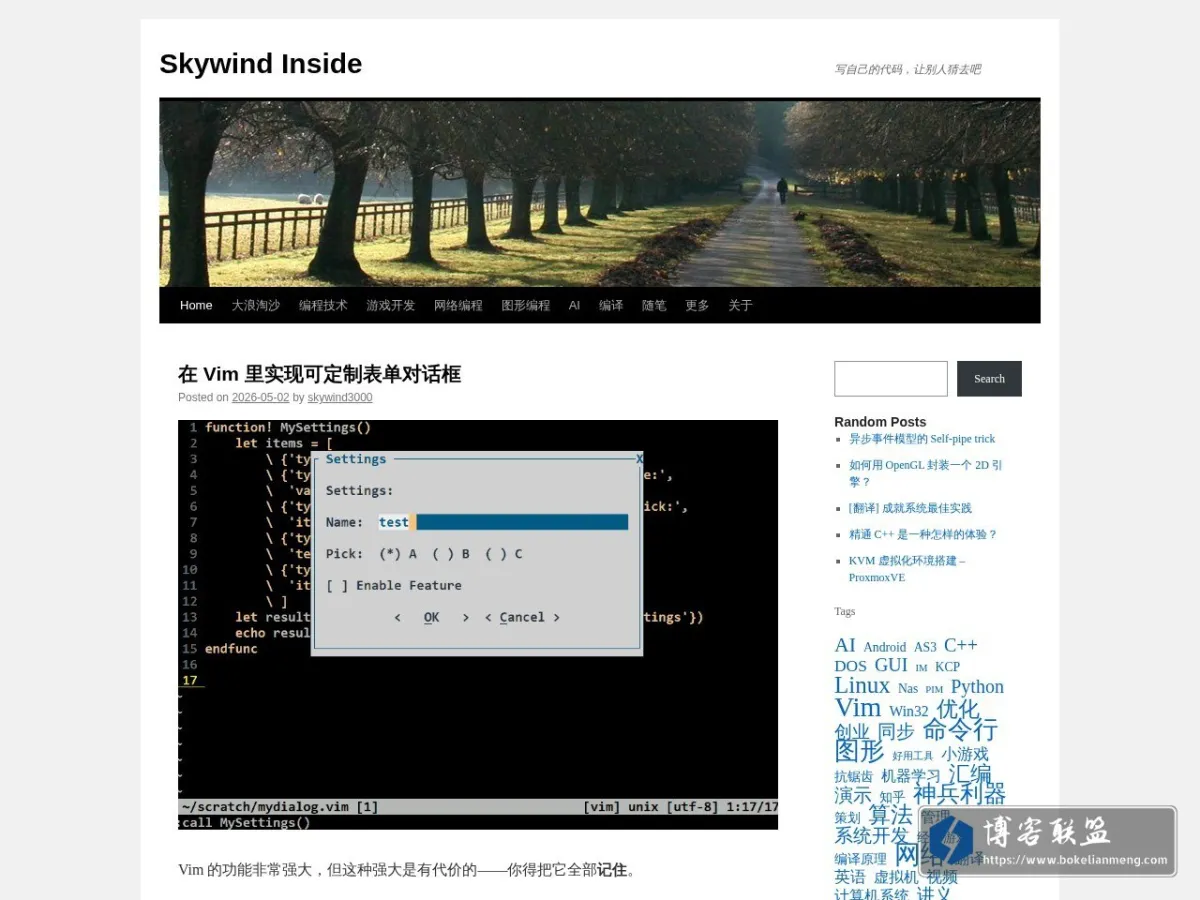
Task: Open the 大浪淘沙 menu
Action: point(256,305)
